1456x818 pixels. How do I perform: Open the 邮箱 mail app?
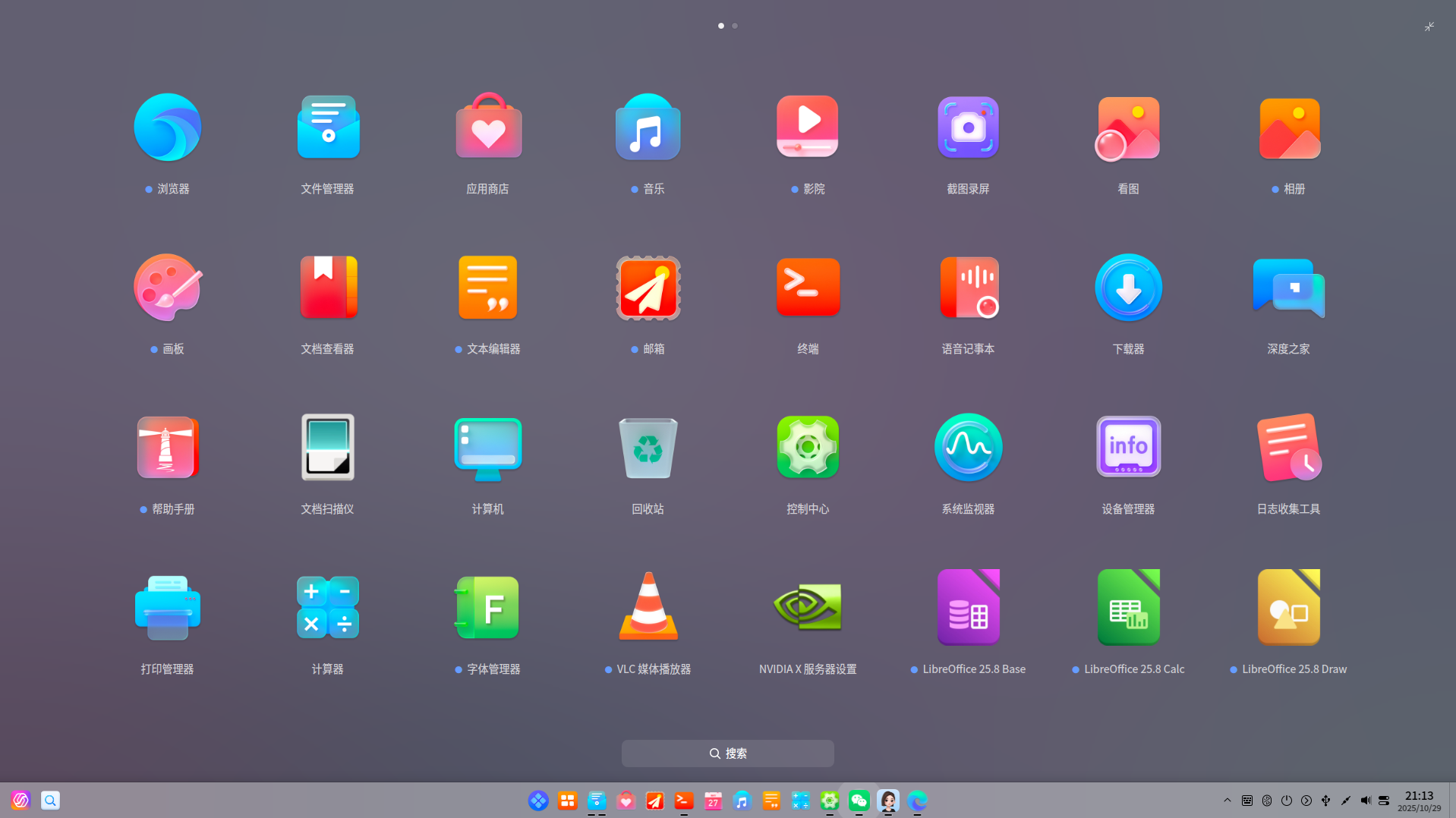(648, 288)
